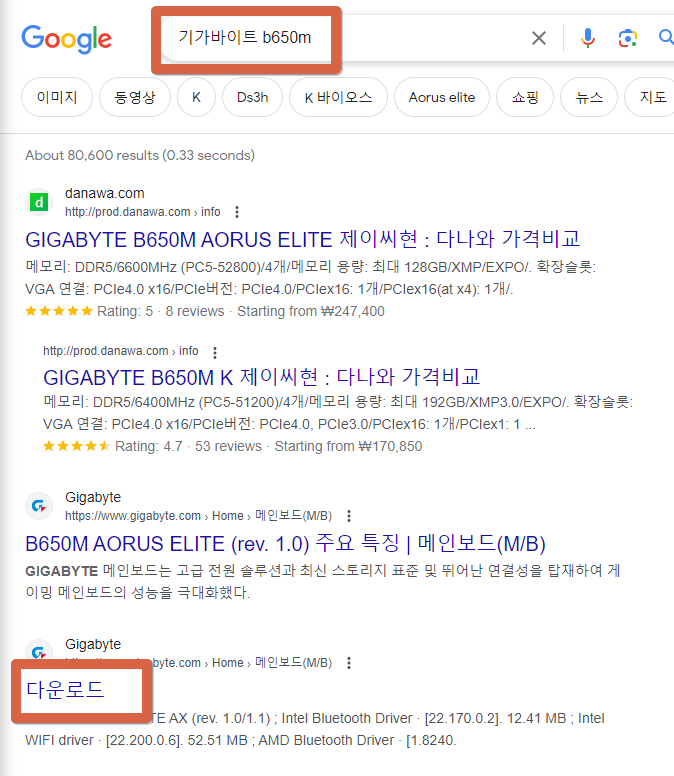Screen dimensions: 674x776
Task: Select the K 바이오스 filter chip
Action: click(338, 97)
